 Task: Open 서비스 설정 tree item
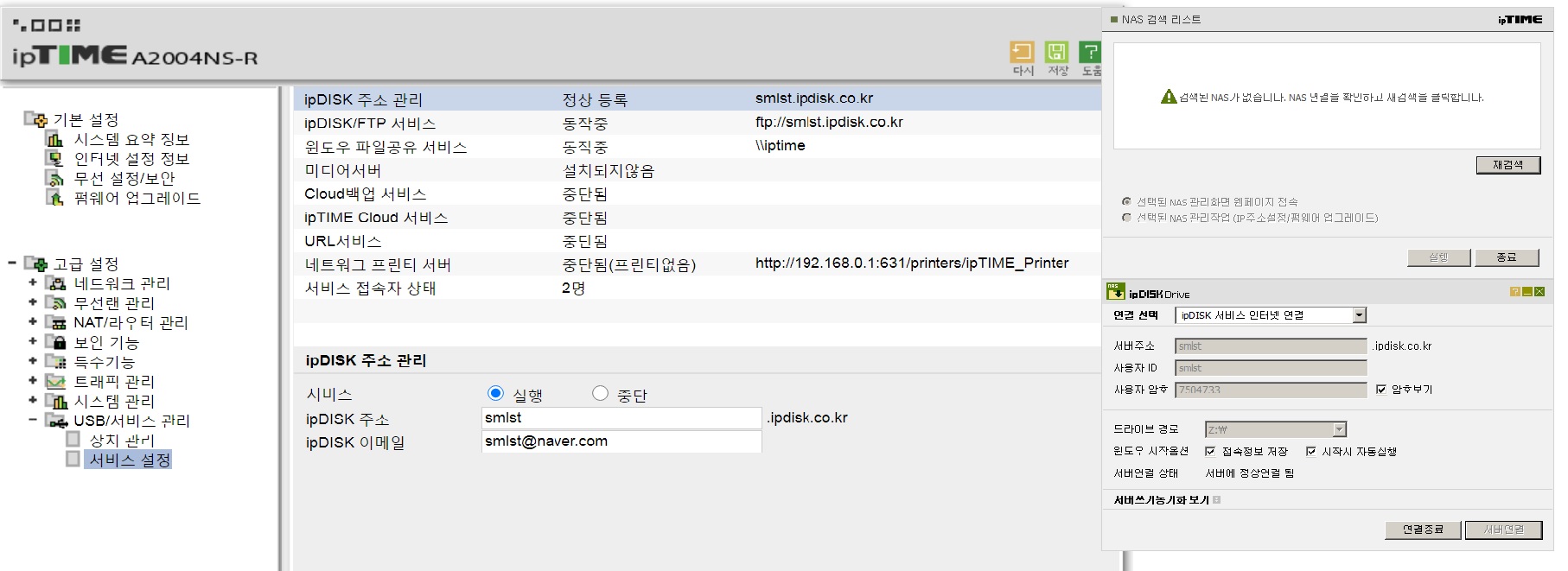click(130, 460)
